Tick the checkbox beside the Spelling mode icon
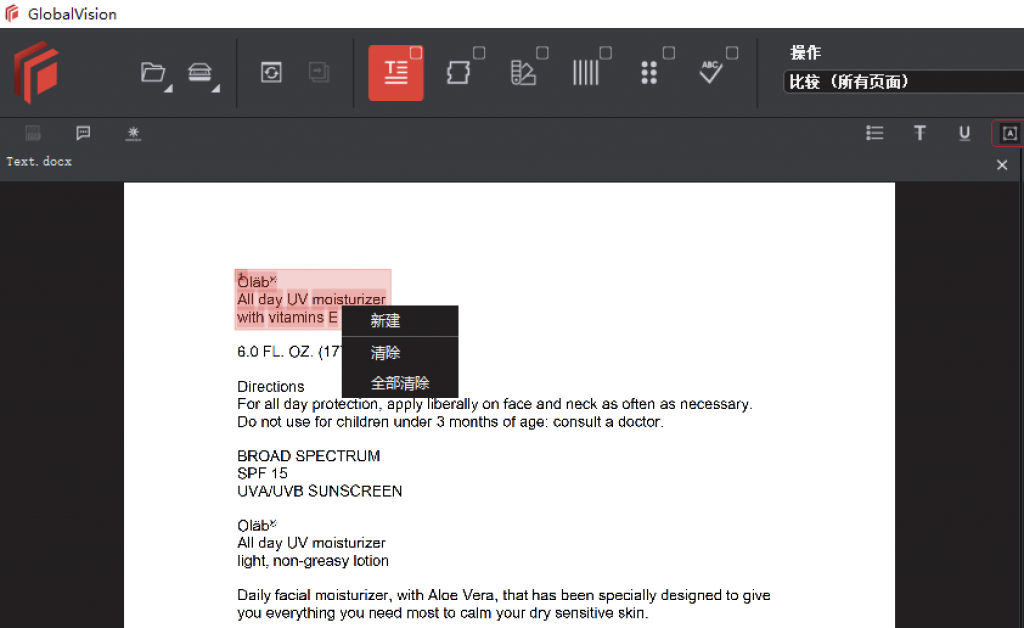This screenshot has width=1024, height=628. pyautogui.click(x=732, y=53)
